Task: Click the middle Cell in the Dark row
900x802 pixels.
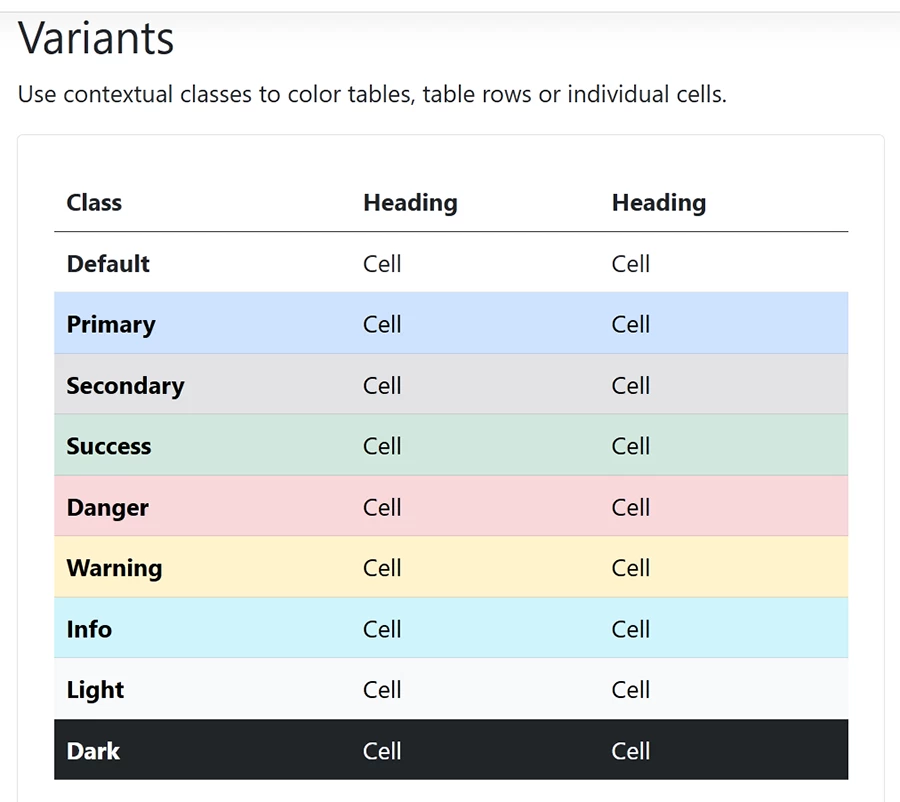Action: pos(382,752)
